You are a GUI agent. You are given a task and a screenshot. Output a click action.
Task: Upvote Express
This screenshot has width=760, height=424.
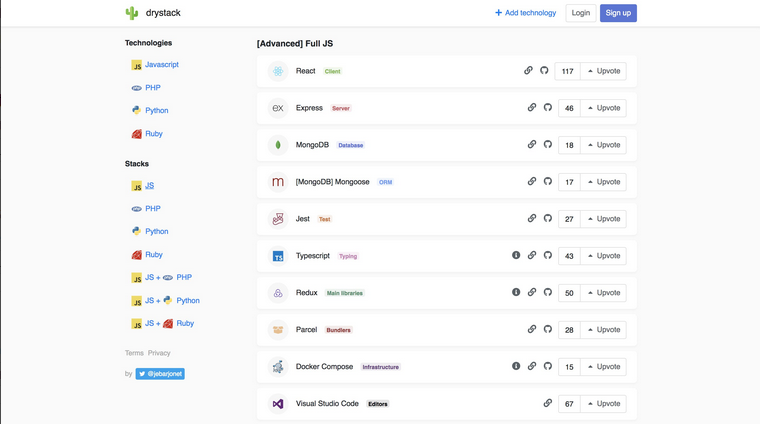(603, 108)
